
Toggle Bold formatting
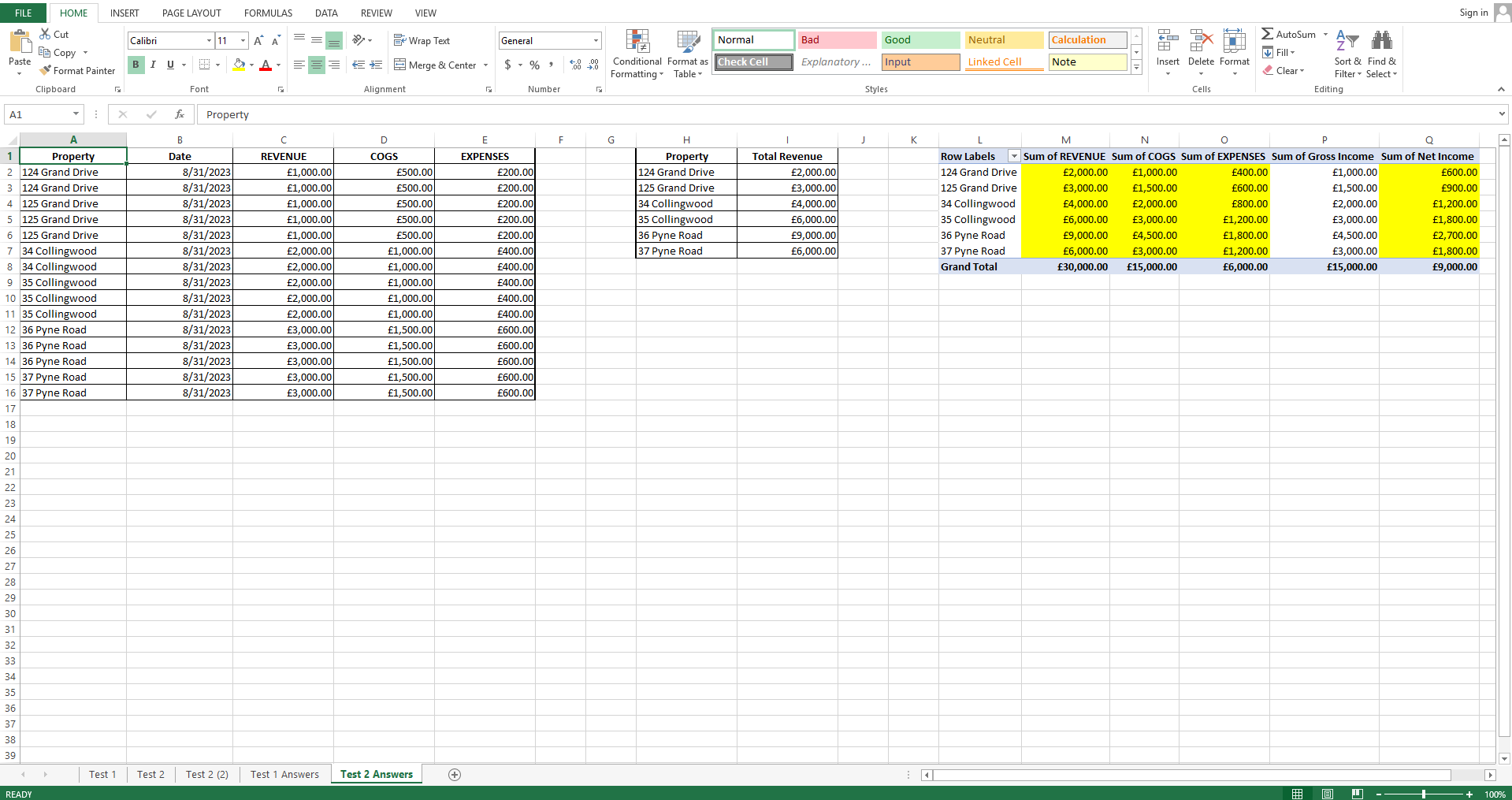[136, 65]
